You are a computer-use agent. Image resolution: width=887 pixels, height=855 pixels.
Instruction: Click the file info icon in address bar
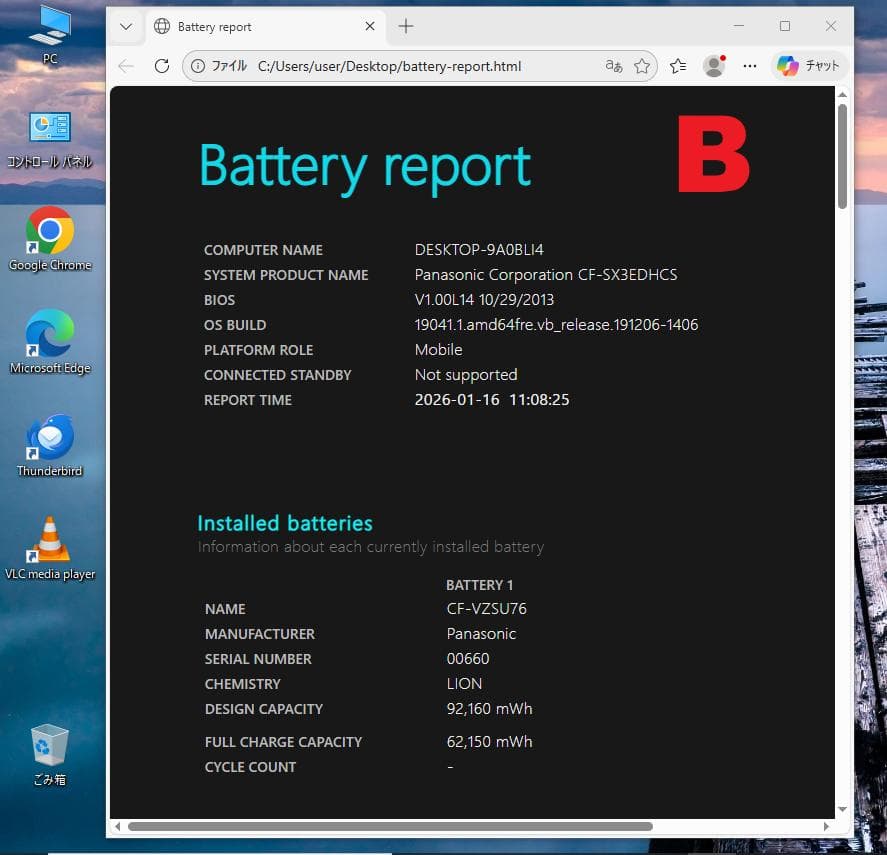click(x=198, y=66)
